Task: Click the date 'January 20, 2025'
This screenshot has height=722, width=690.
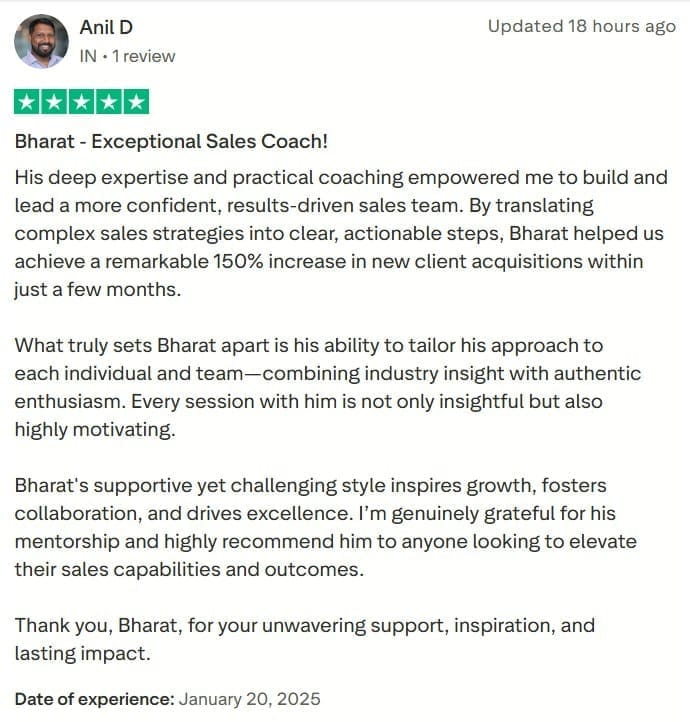Action: point(249,699)
